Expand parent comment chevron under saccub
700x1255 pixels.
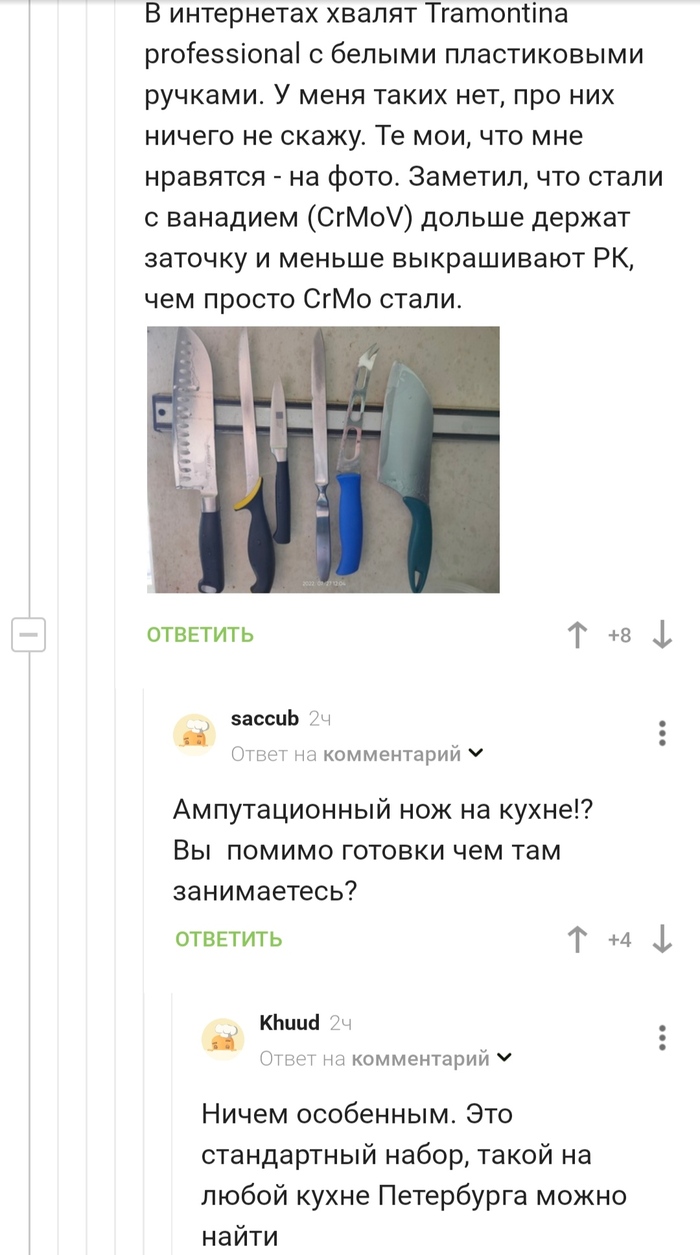476,754
